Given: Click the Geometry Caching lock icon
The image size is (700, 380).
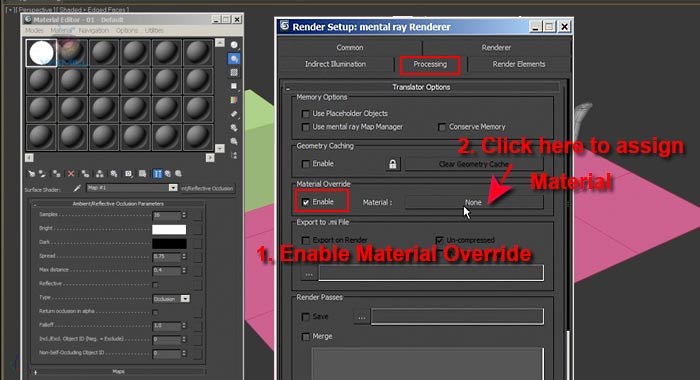Looking at the screenshot, I should point(392,164).
